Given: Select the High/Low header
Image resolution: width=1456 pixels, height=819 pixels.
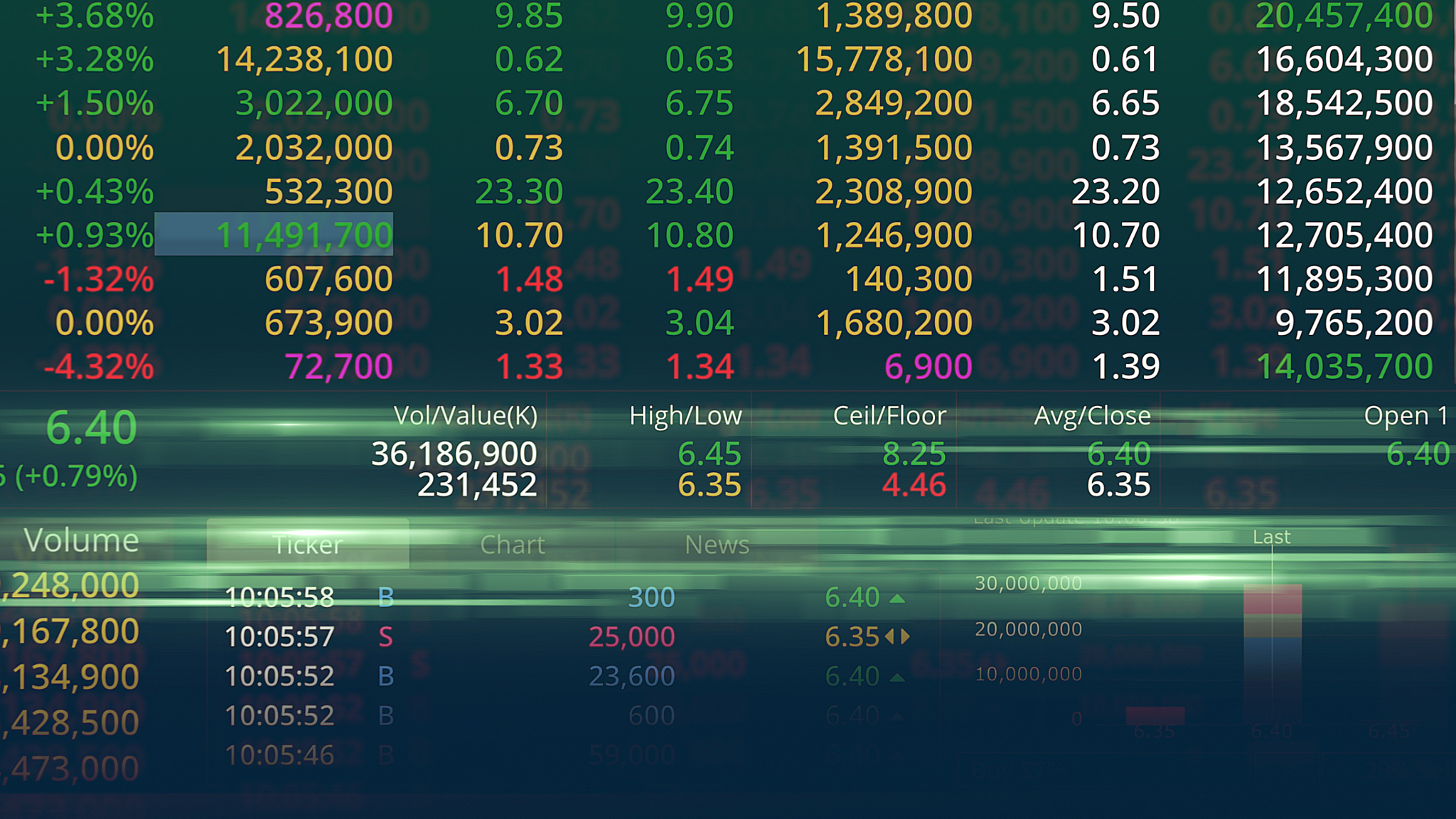Looking at the screenshot, I should click(x=685, y=415).
